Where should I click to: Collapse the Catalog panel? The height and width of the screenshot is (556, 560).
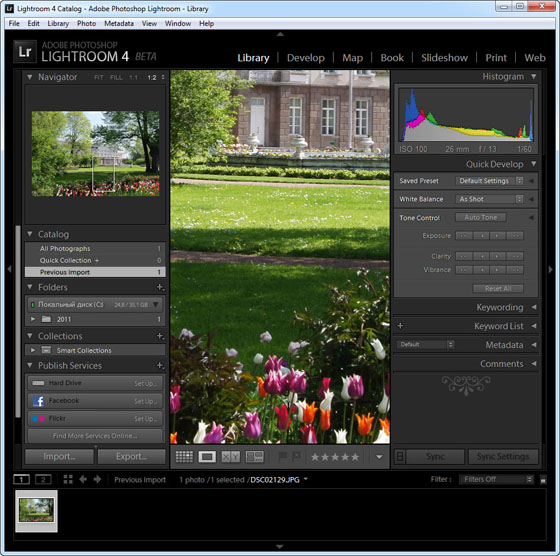[x=30, y=234]
